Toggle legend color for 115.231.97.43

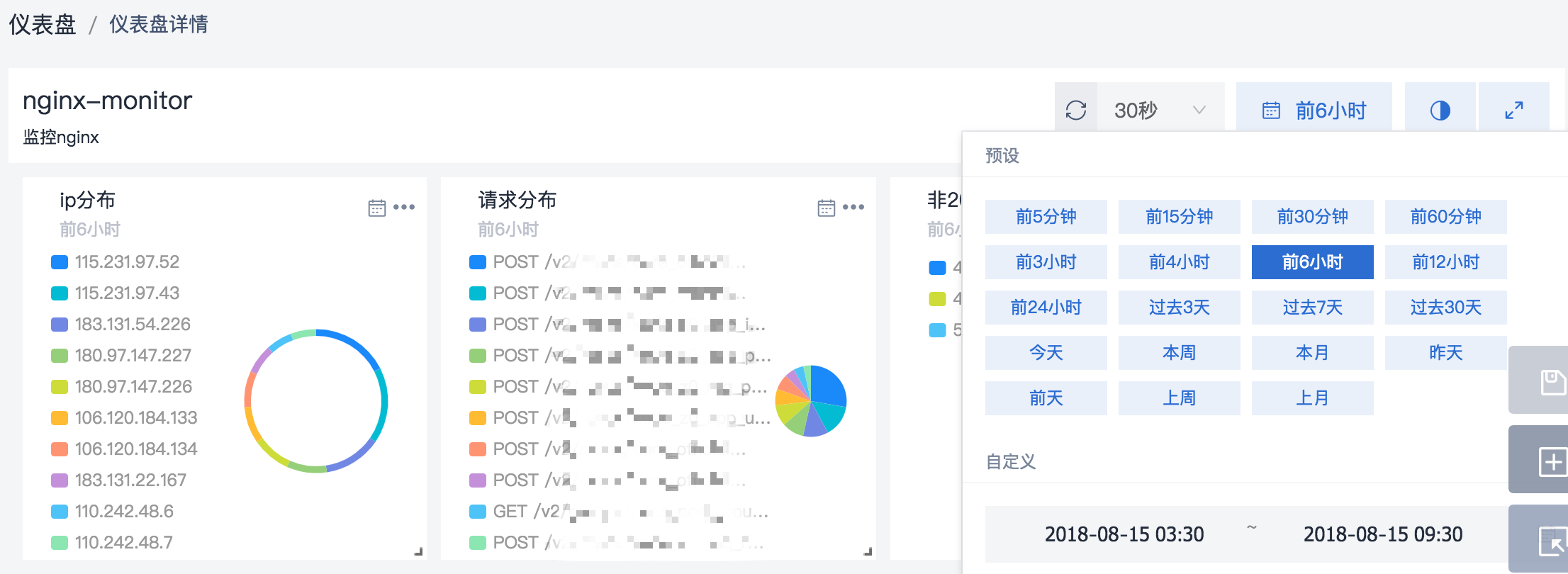[60, 293]
